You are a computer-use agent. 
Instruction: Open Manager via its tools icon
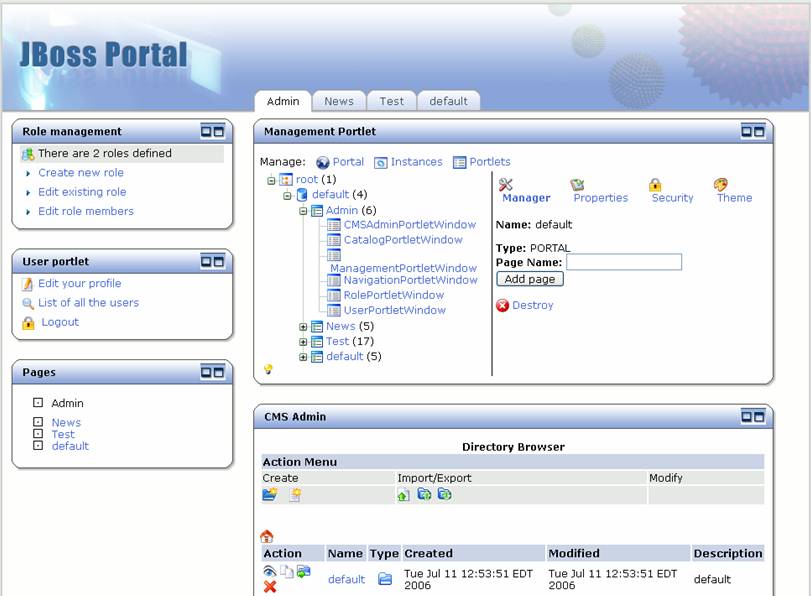pyautogui.click(x=505, y=184)
